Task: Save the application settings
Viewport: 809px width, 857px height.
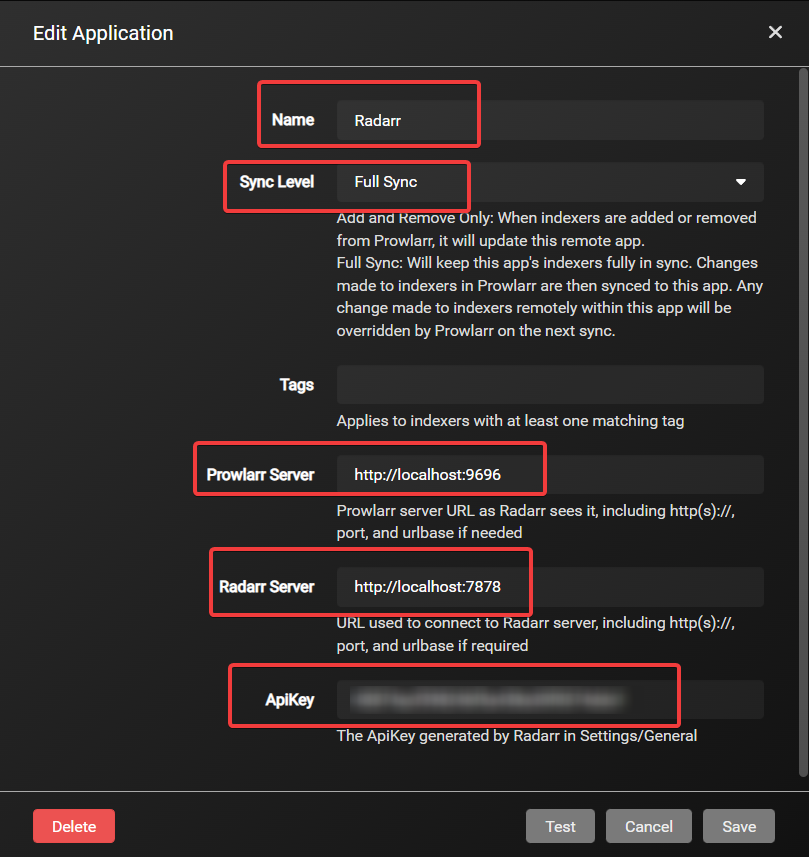Action: point(739,826)
